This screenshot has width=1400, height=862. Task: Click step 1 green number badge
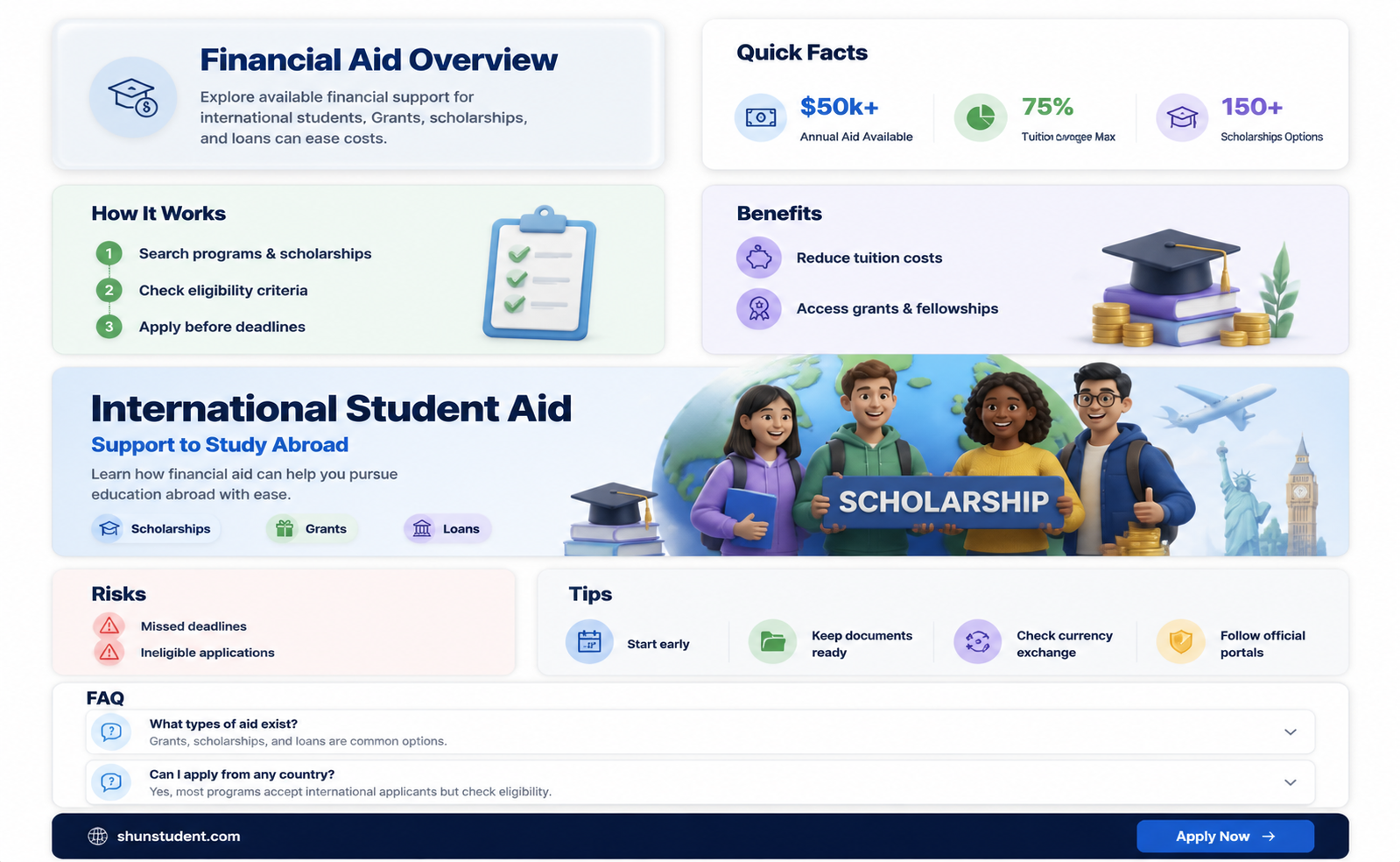109,254
